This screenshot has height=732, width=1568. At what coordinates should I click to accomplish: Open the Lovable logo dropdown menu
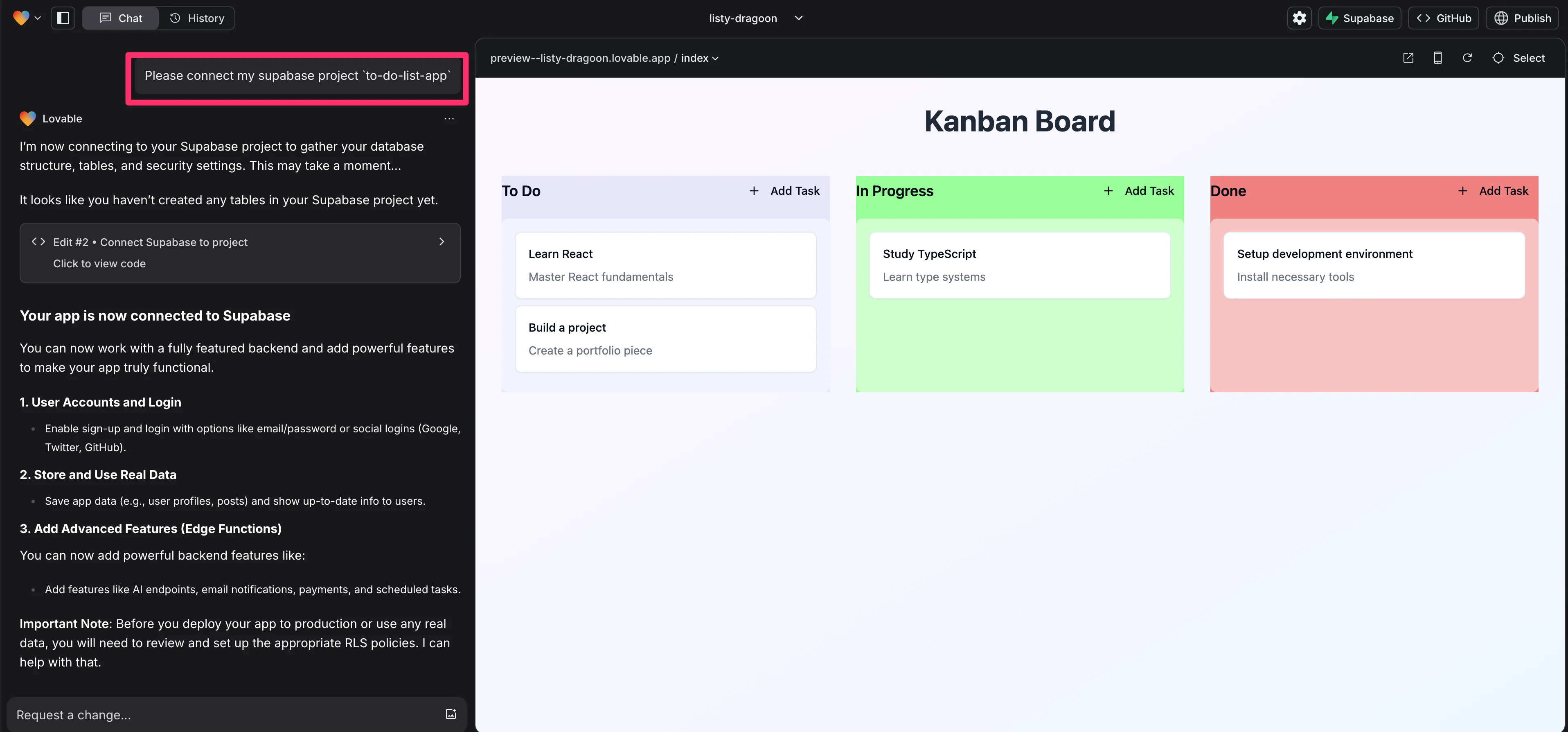27,18
